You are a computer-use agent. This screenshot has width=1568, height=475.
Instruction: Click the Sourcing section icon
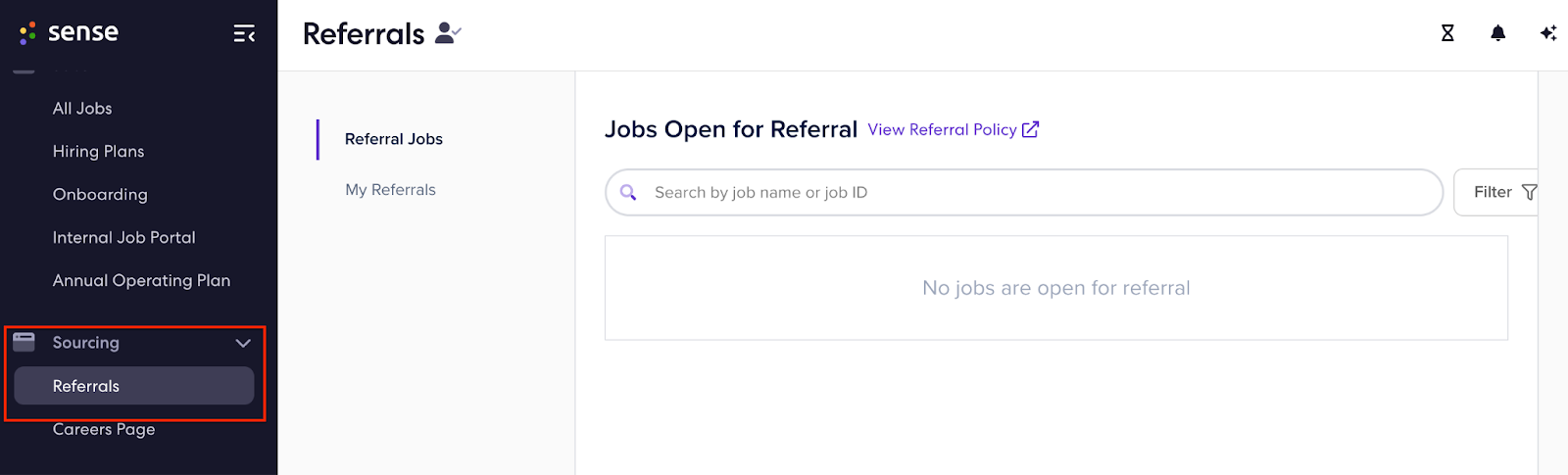pyautogui.click(x=24, y=342)
